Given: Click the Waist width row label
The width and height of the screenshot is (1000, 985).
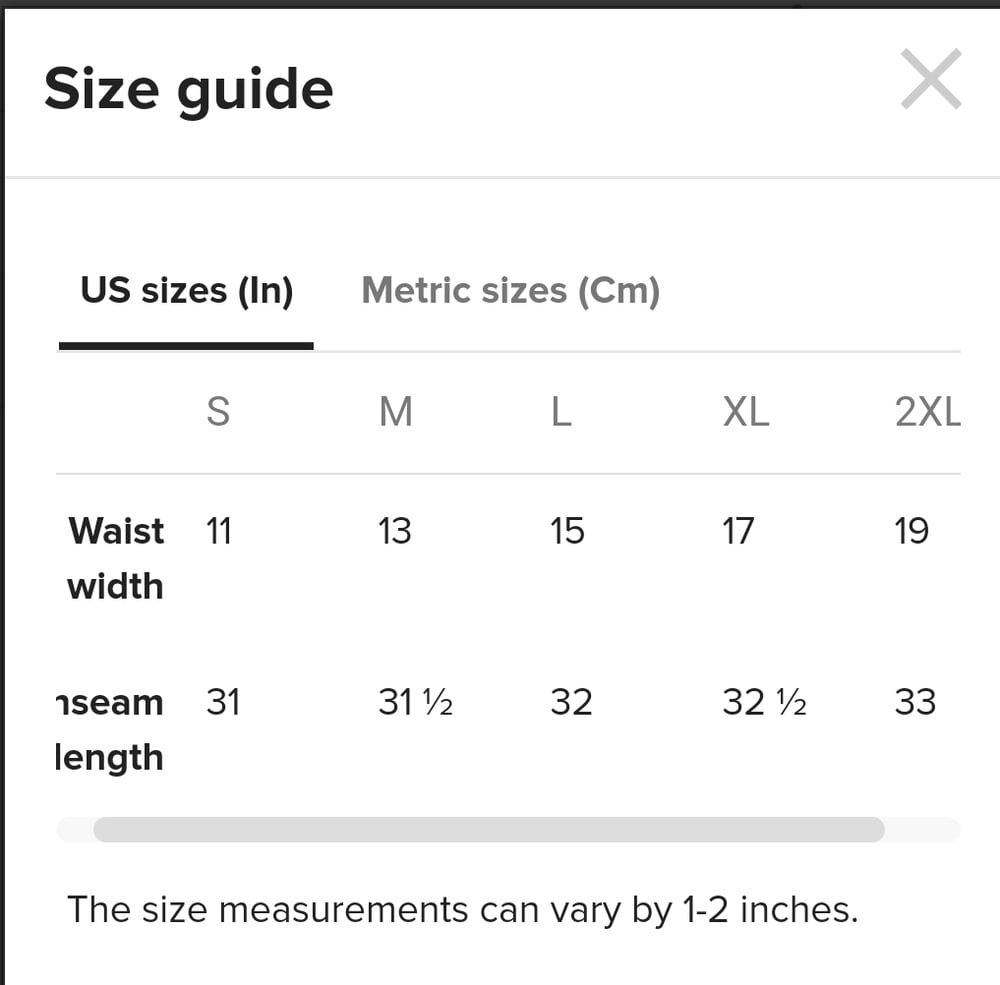Looking at the screenshot, I should (x=115, y=558).
